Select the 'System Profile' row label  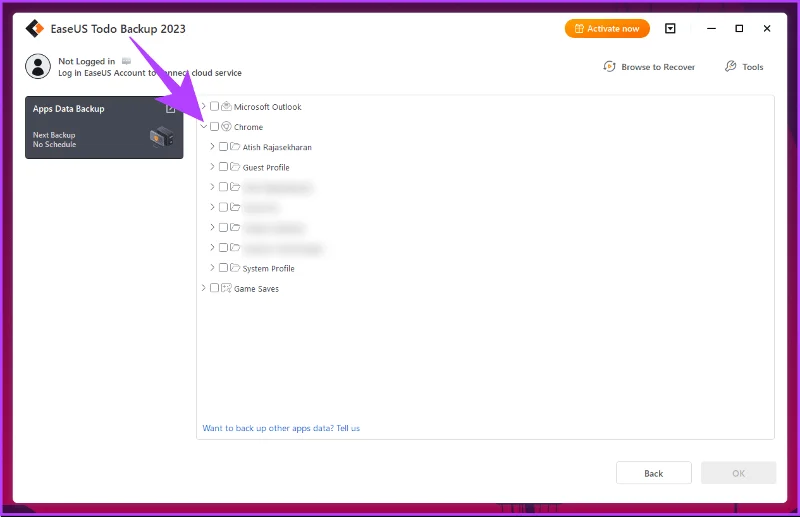tap(268, 268)
